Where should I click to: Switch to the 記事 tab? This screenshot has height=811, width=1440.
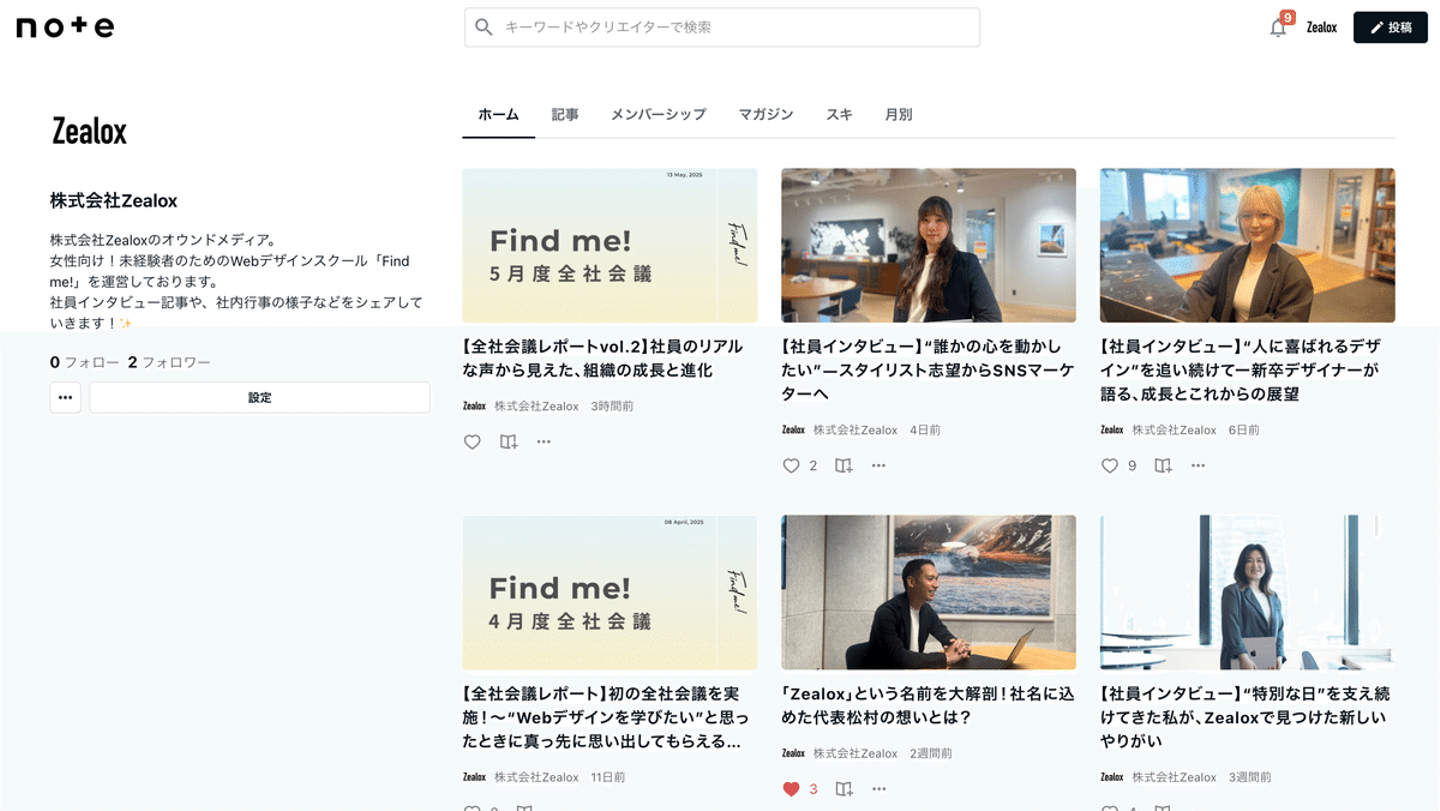pos(565,114)
